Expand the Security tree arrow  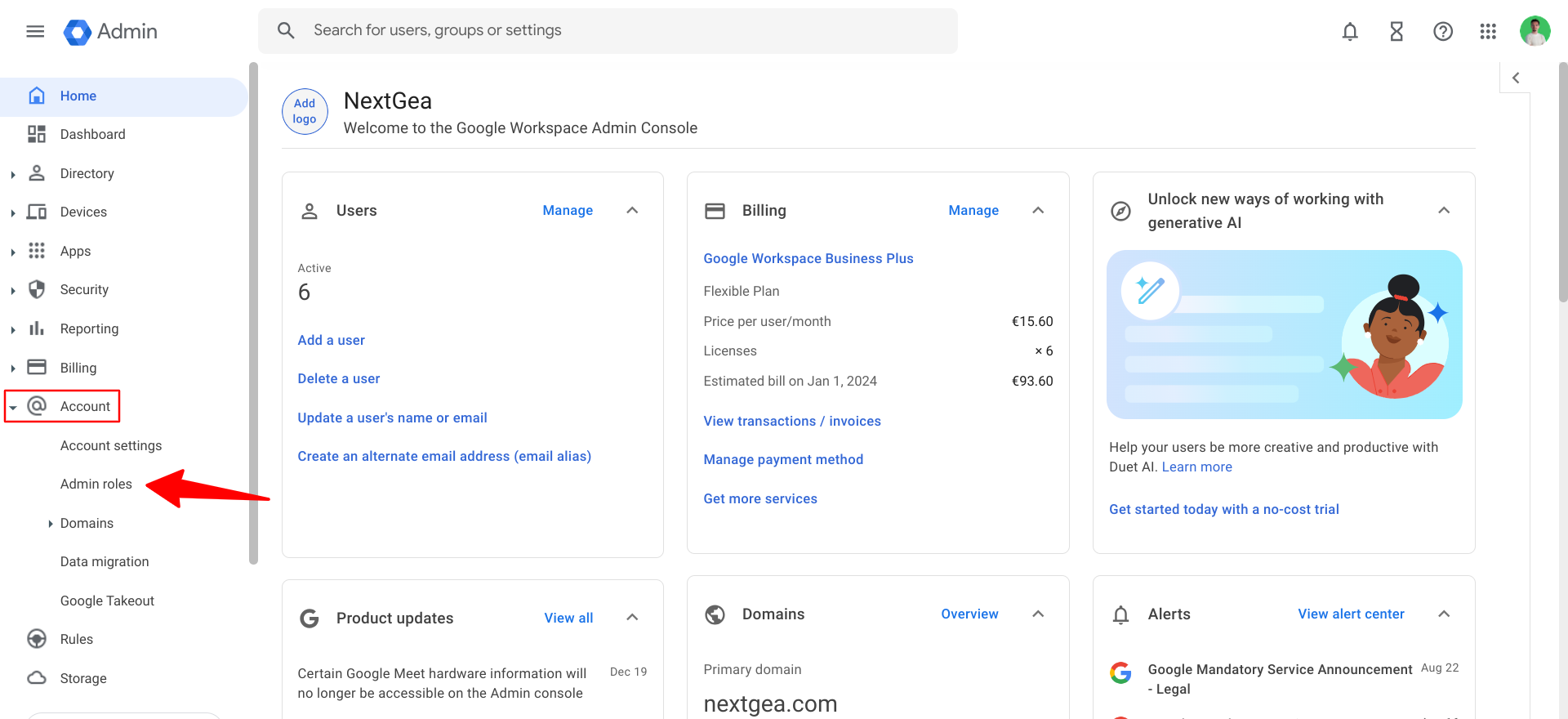[x=13, y=290]
